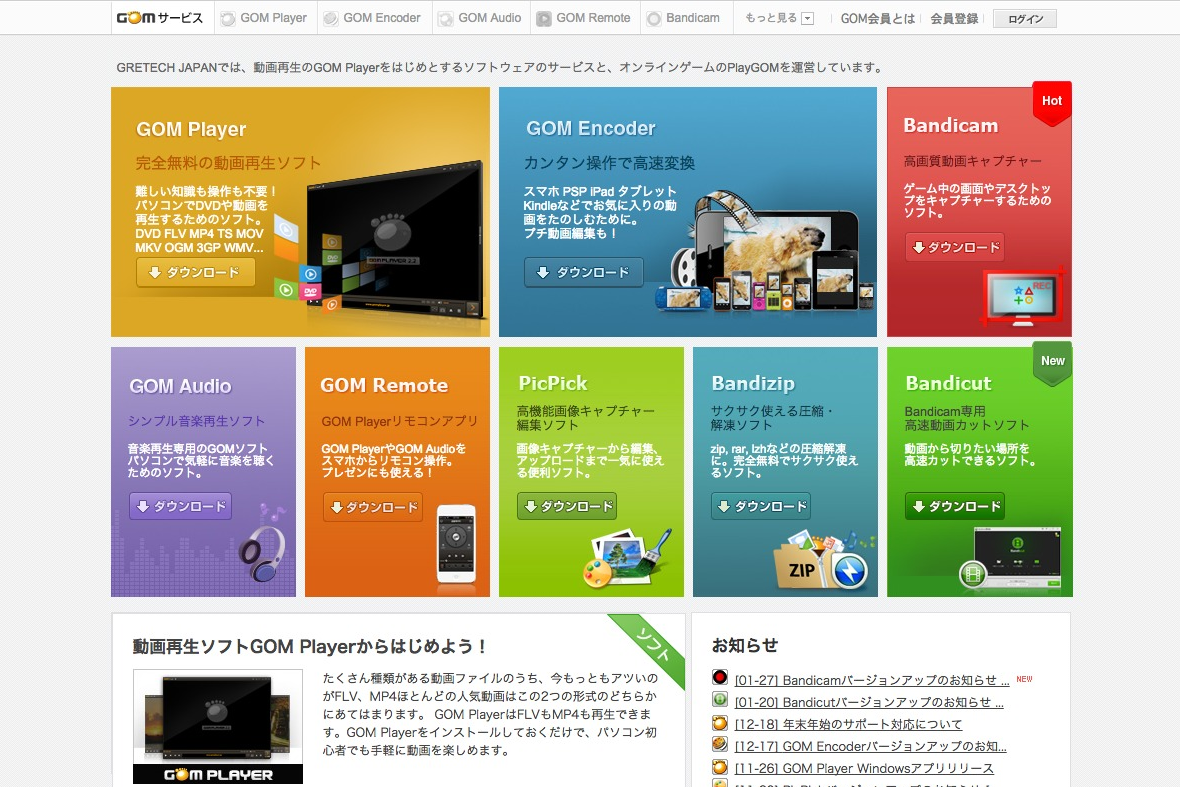This screenshot has width=1180, height=787.
Task: Click the New badge on Bandicut
Action: point(1052,363)
